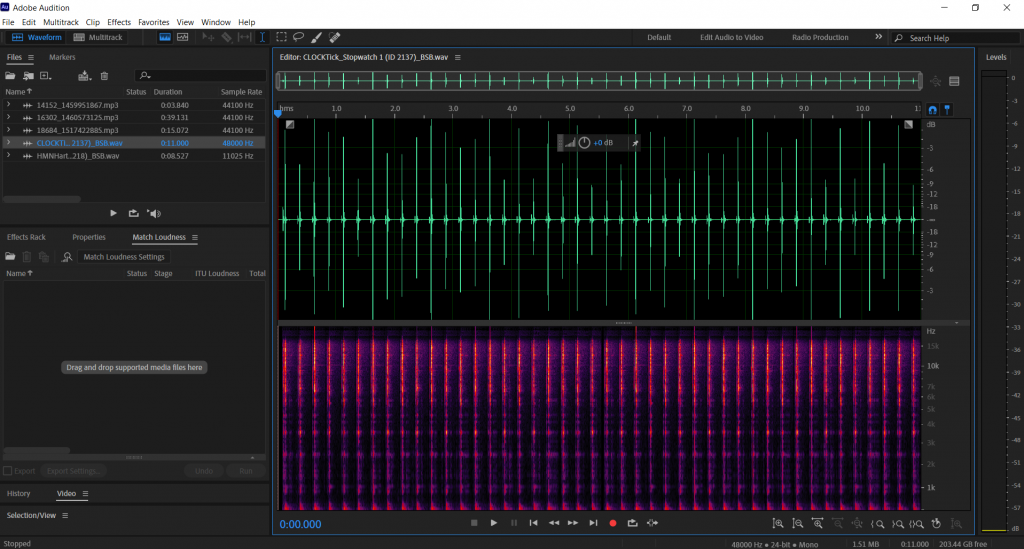Click the Record button in transport

[x=613, y=523]
